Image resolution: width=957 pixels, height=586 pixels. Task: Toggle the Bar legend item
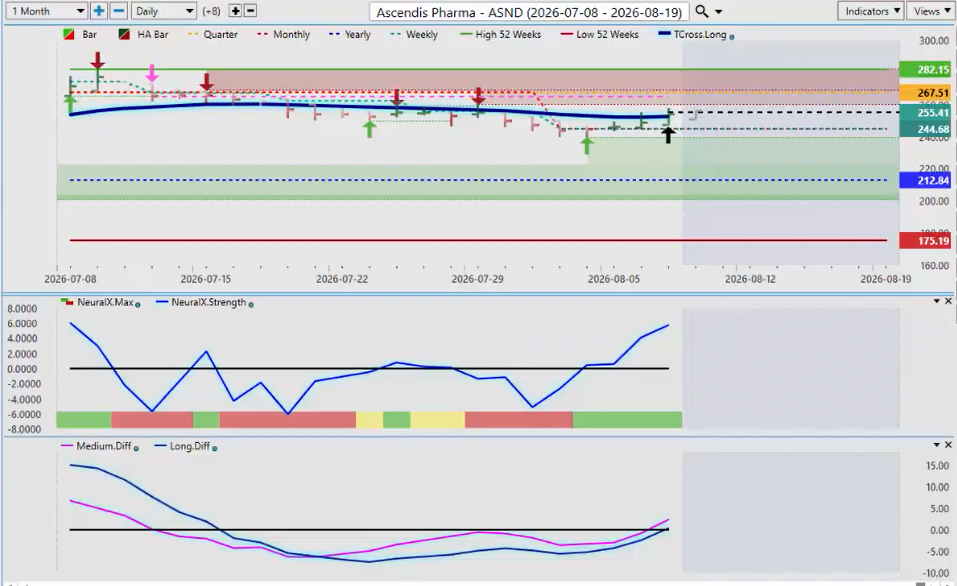(80, 35)
